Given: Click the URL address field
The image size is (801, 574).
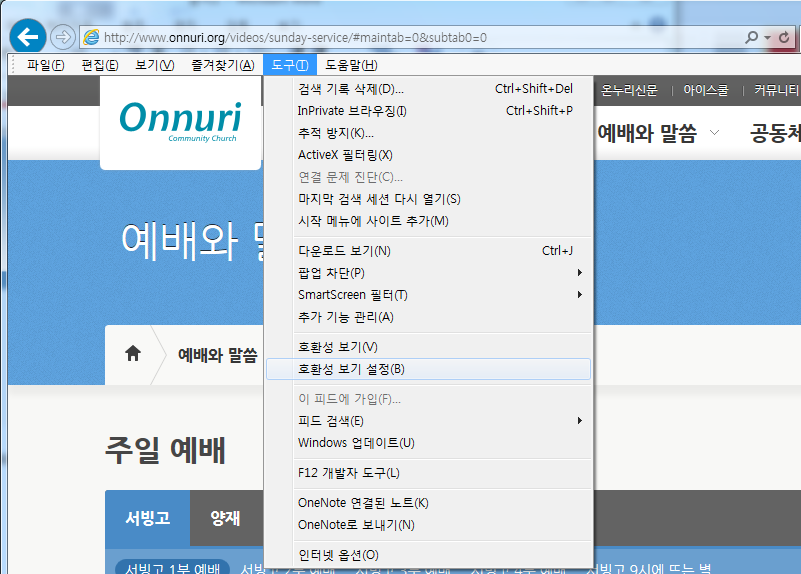Looking at the screenshot, I should click(x=409, y=37).
